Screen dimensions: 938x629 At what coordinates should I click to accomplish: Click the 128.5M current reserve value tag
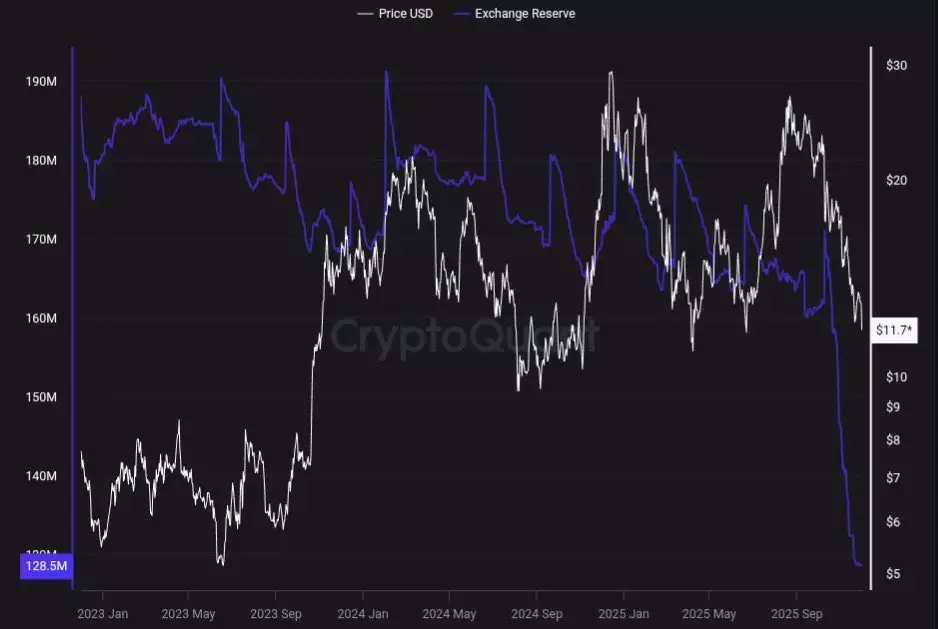[46, 567]
